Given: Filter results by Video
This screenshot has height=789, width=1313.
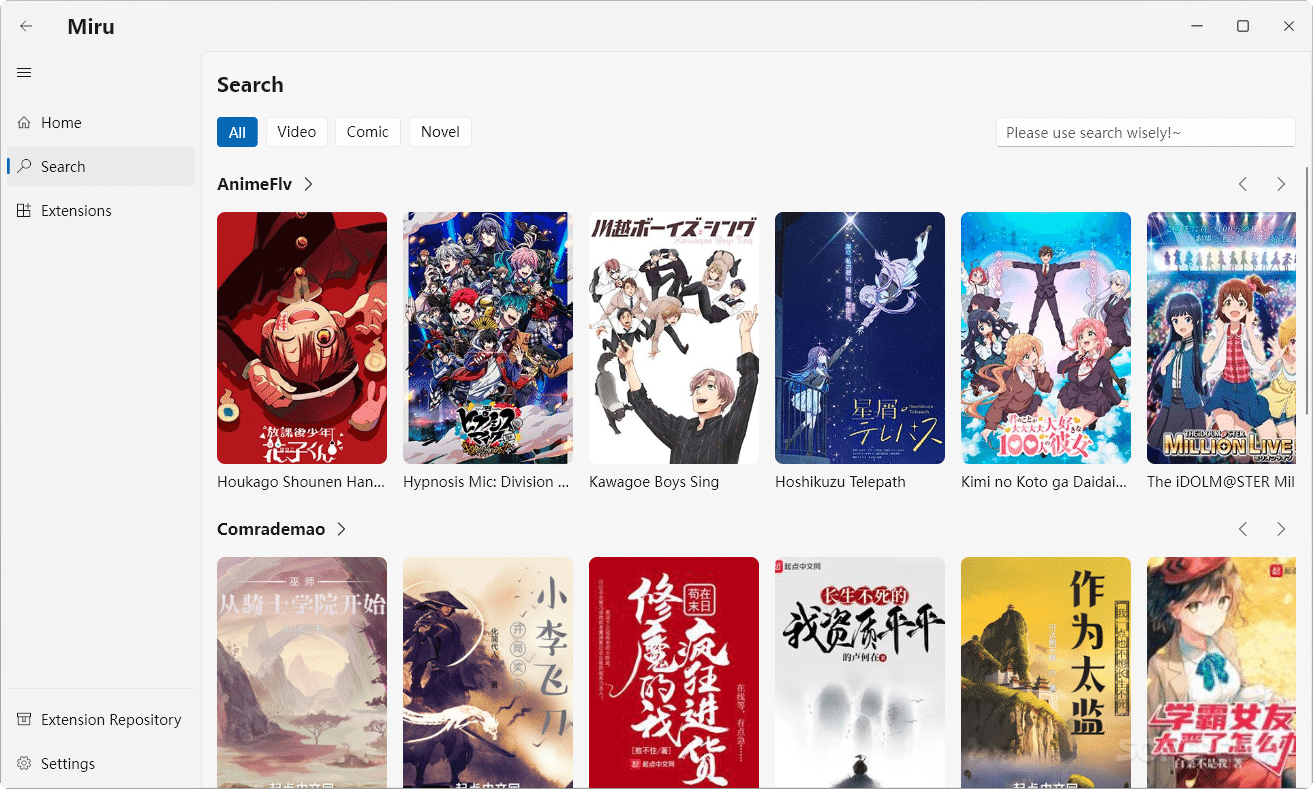Looking at the screenshot, I should (297, 132).
